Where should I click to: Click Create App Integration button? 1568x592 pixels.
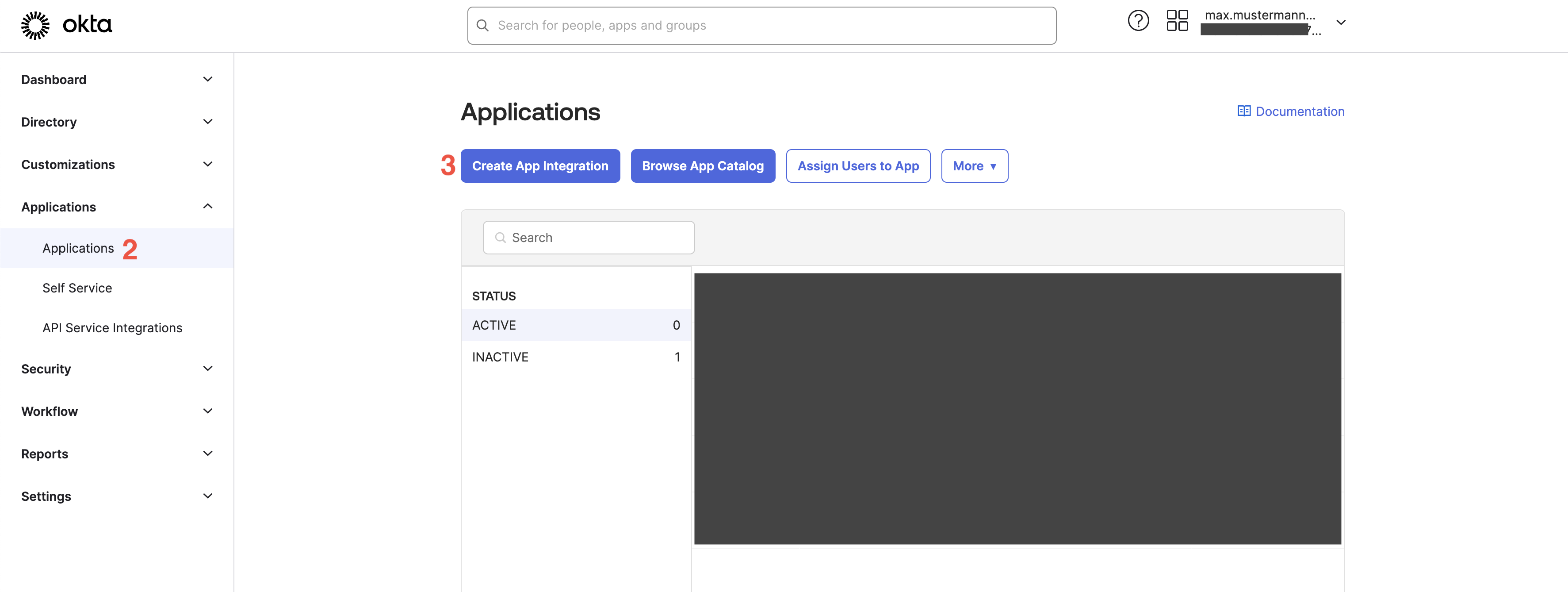click(540, 166)
